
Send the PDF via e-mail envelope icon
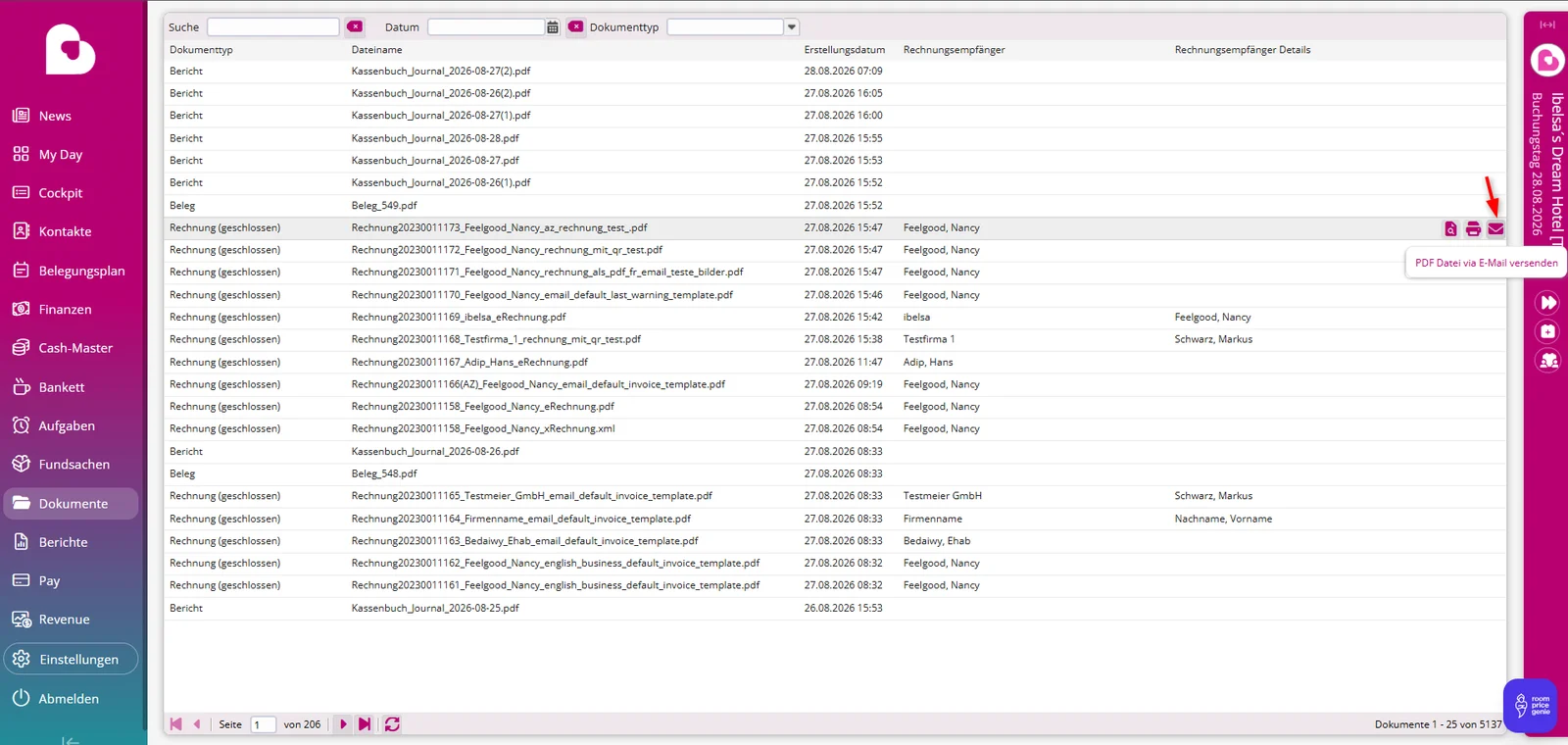(x=1495, y=228)
